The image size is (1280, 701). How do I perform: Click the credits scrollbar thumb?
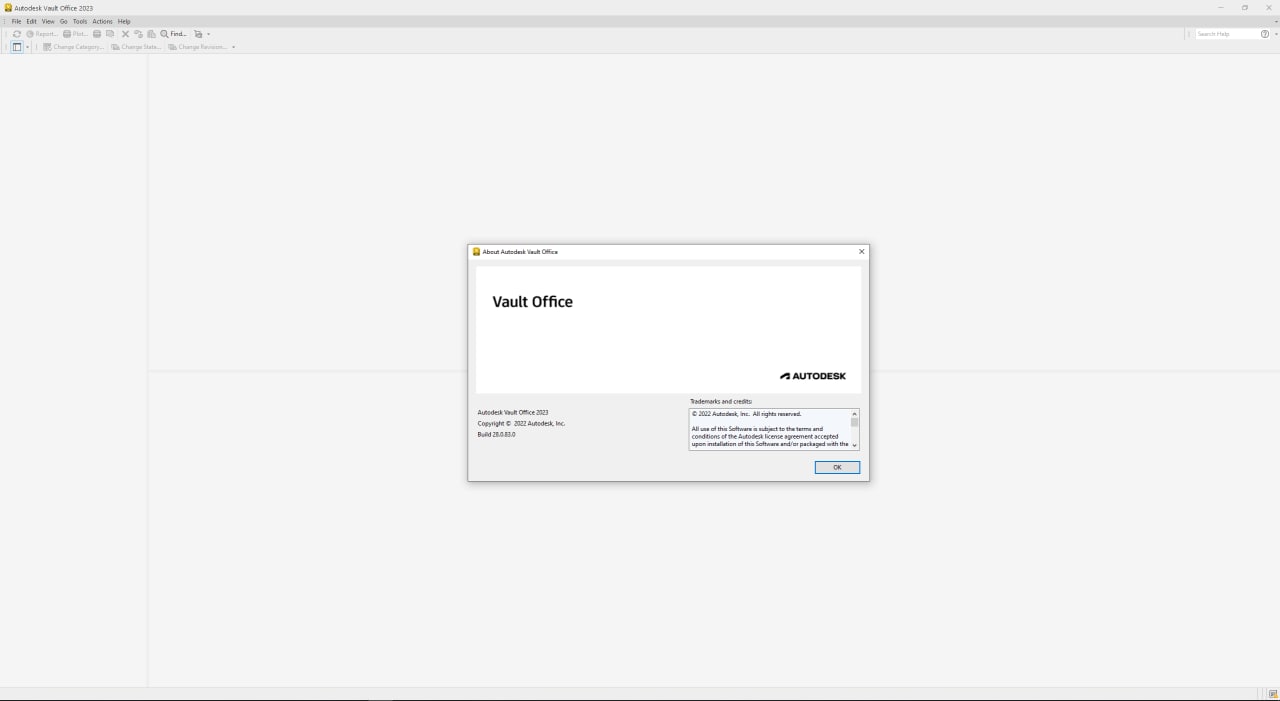[x=854, y=423]
